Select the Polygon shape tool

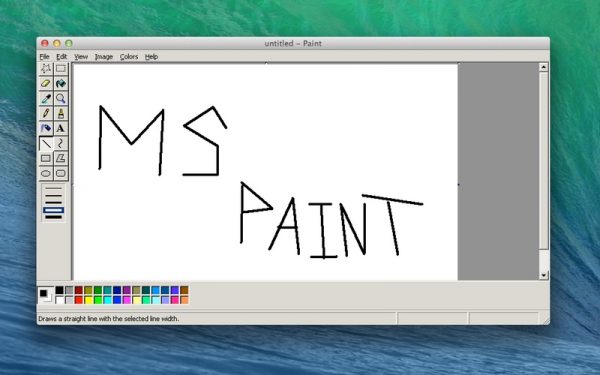point(60,158)
